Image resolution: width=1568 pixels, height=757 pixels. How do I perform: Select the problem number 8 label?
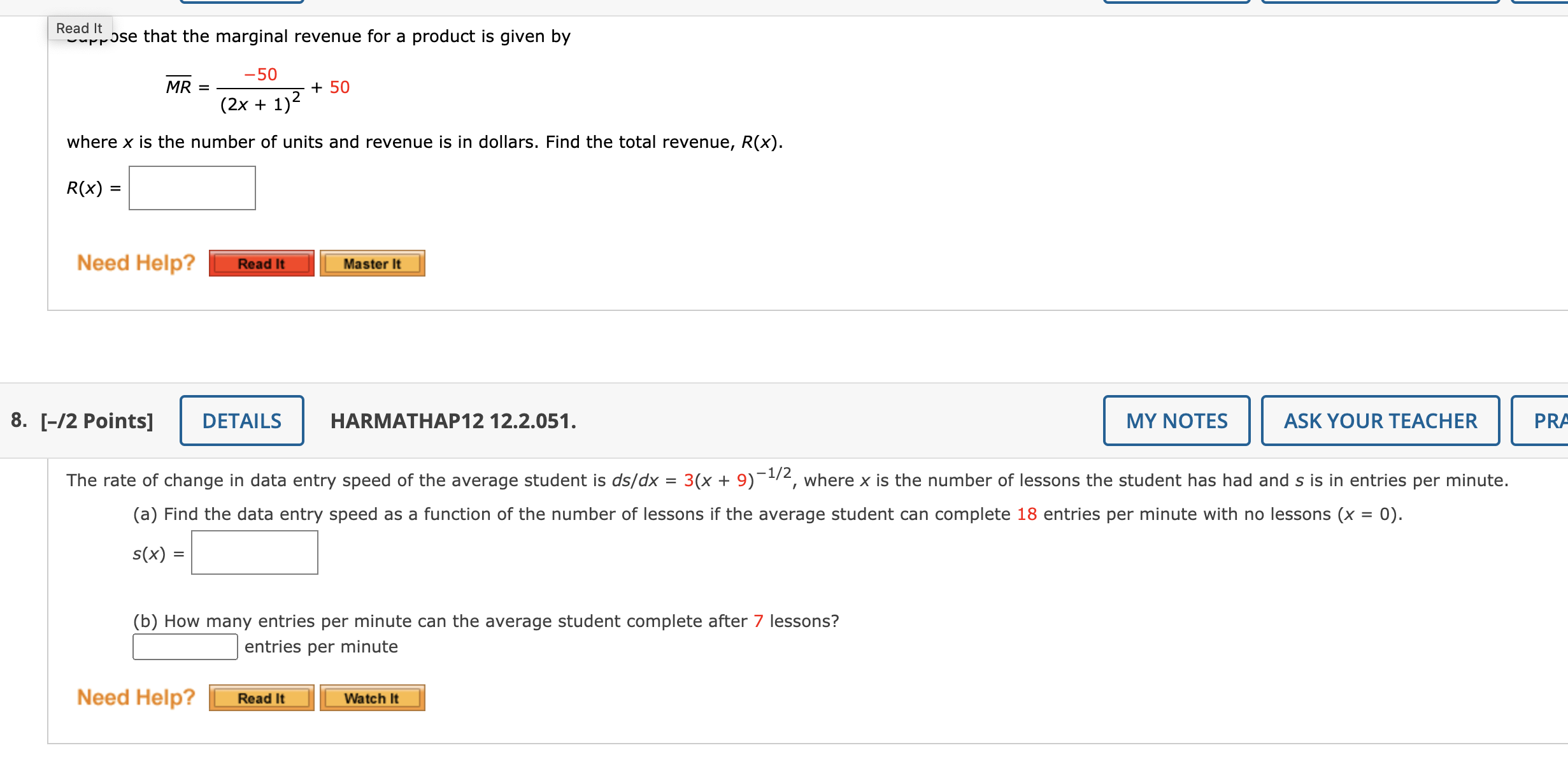(19, 420)
